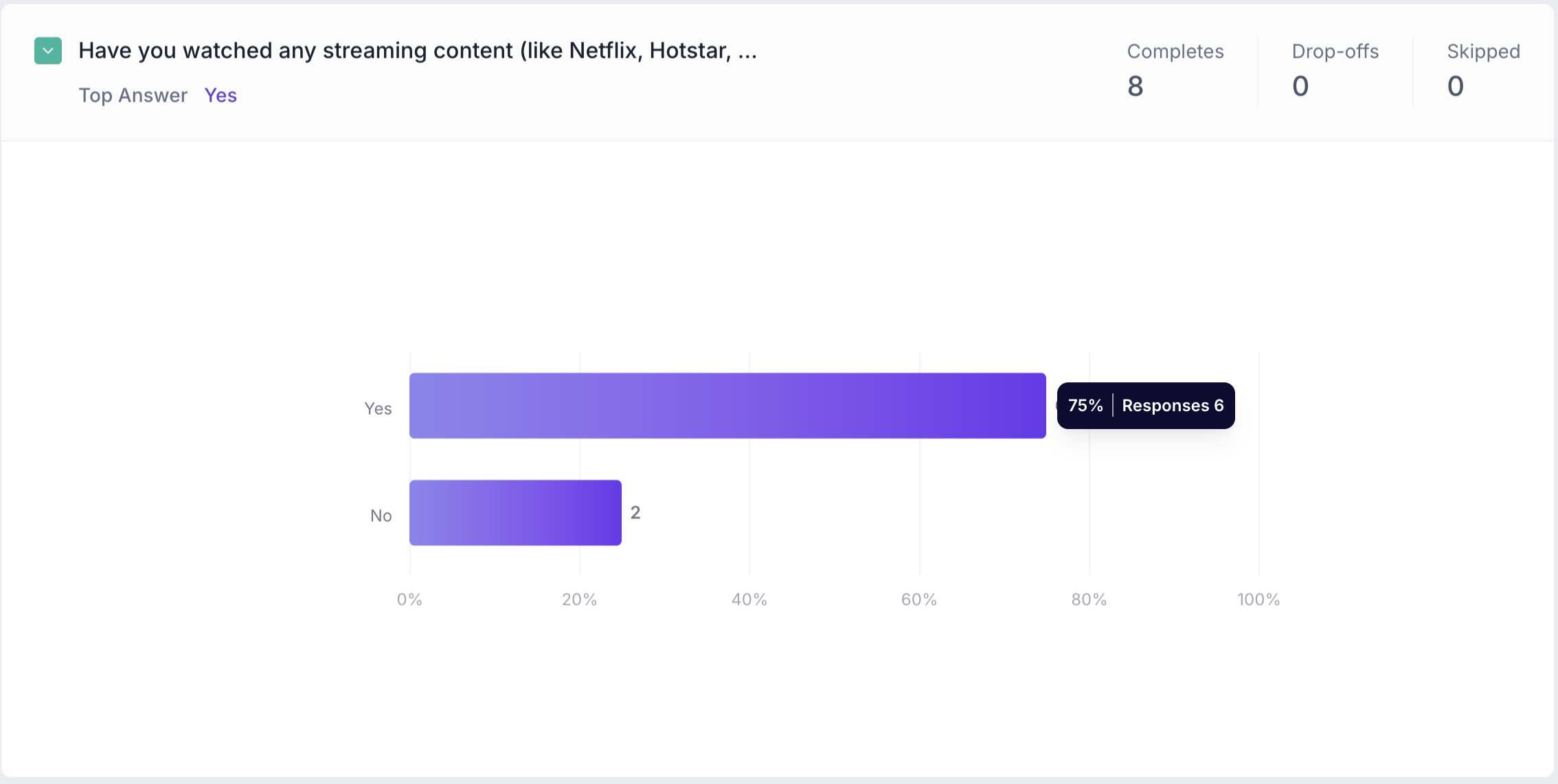
Task: Click the 40% axis tick label
Action: 749,599
